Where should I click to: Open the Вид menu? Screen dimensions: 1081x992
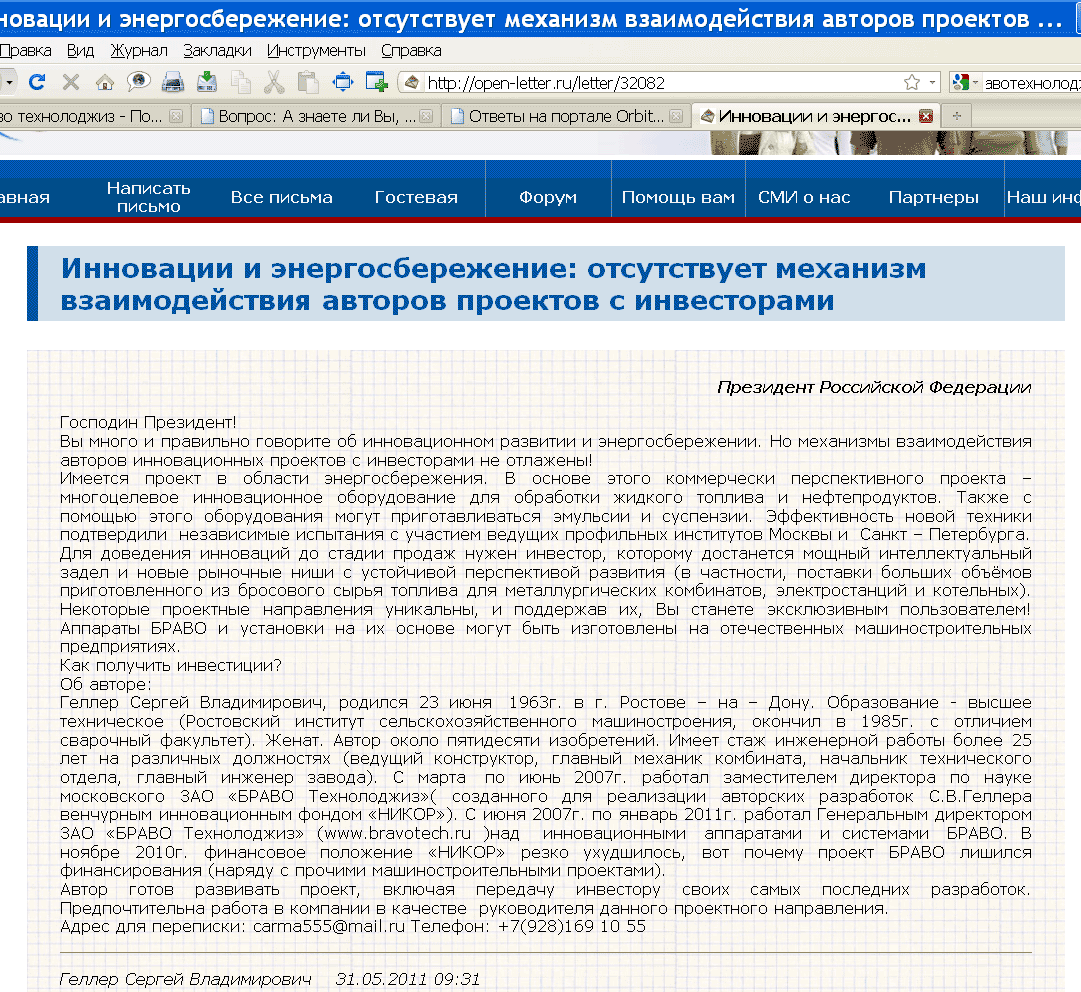(80, 50)
